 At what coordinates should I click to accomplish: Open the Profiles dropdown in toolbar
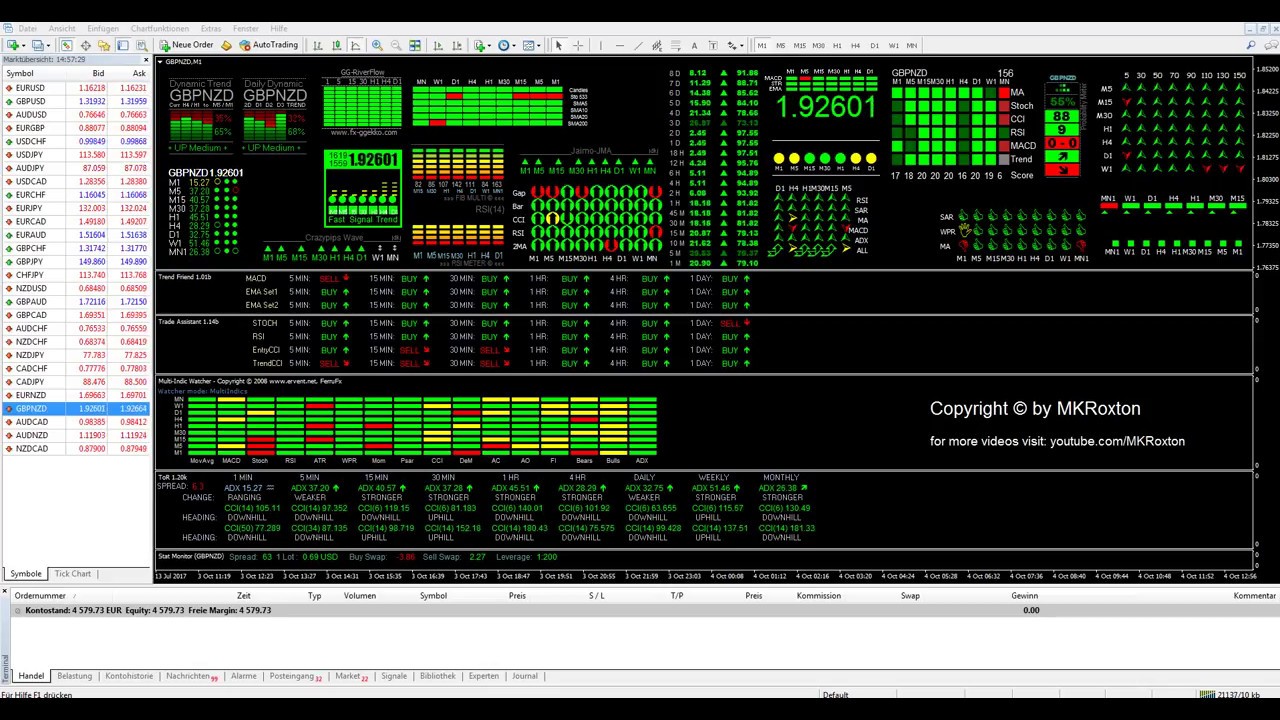point(40,45)
